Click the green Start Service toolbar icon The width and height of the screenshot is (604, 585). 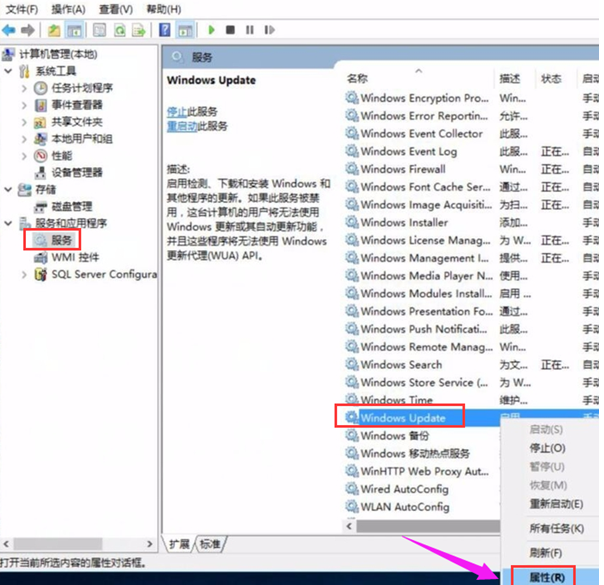point(212,31)
